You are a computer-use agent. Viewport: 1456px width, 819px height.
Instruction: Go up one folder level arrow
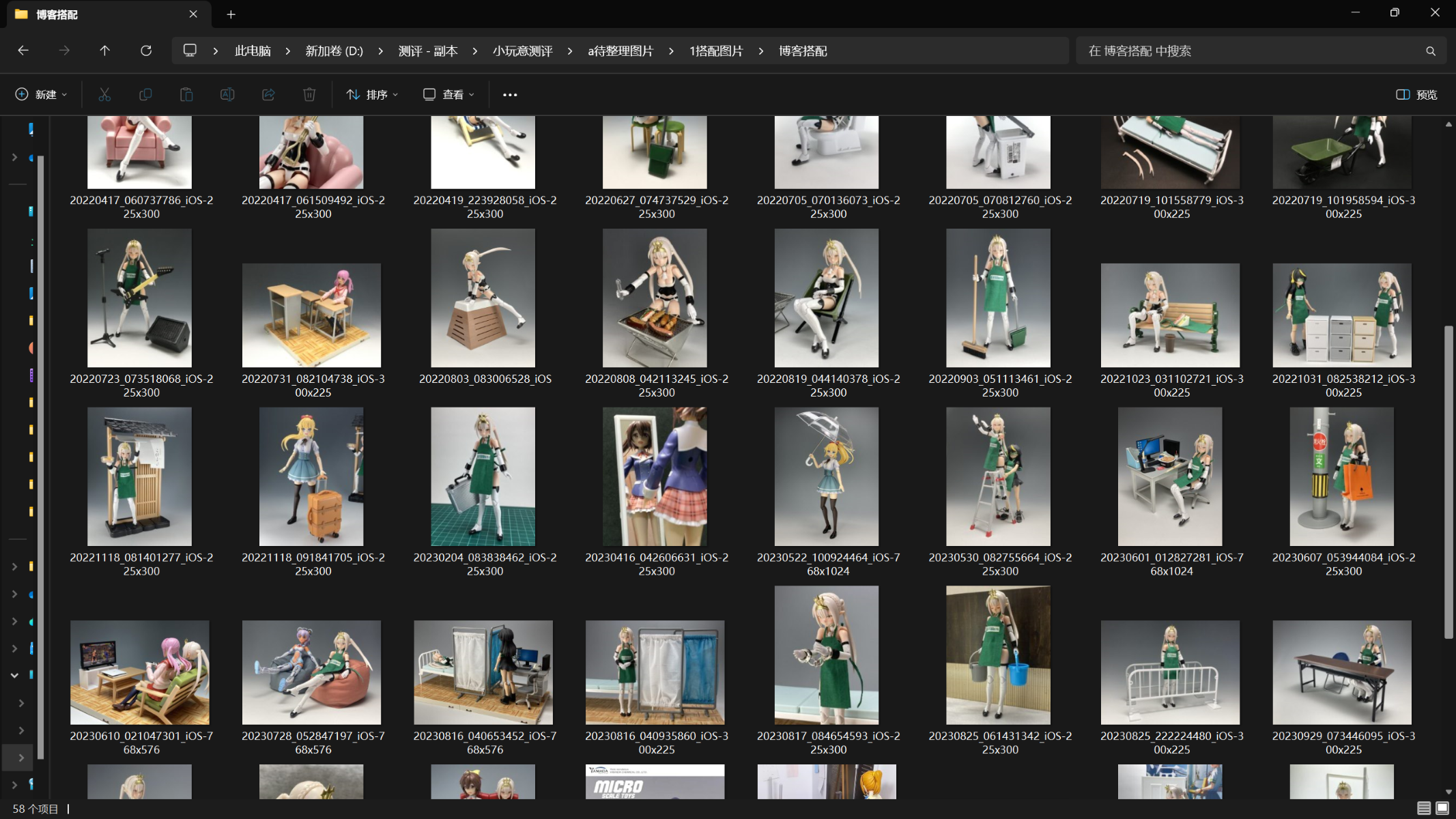point(104,51)
